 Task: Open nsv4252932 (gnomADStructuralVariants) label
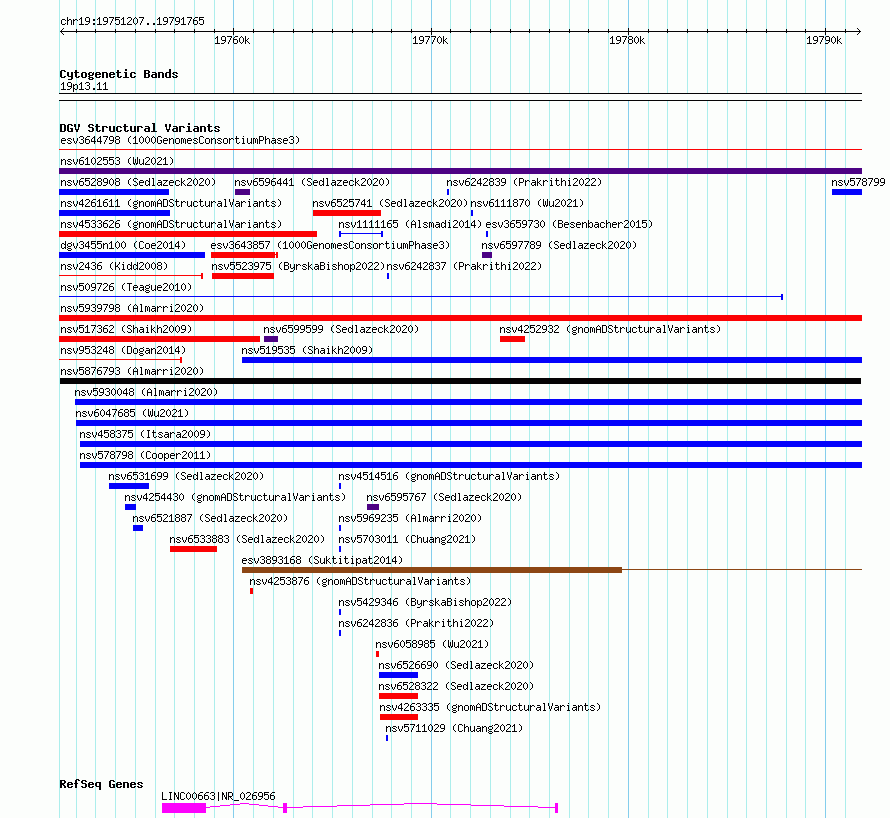610,329
